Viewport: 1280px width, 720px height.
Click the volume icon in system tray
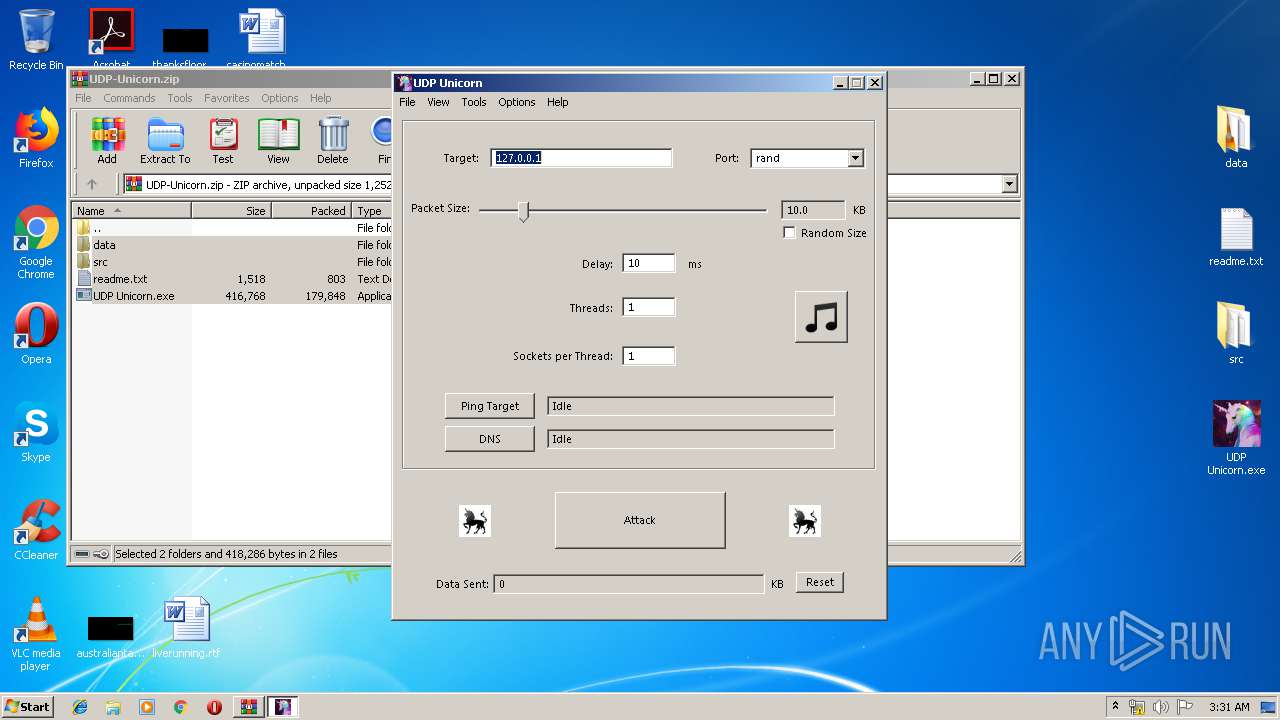[1160, 707]
